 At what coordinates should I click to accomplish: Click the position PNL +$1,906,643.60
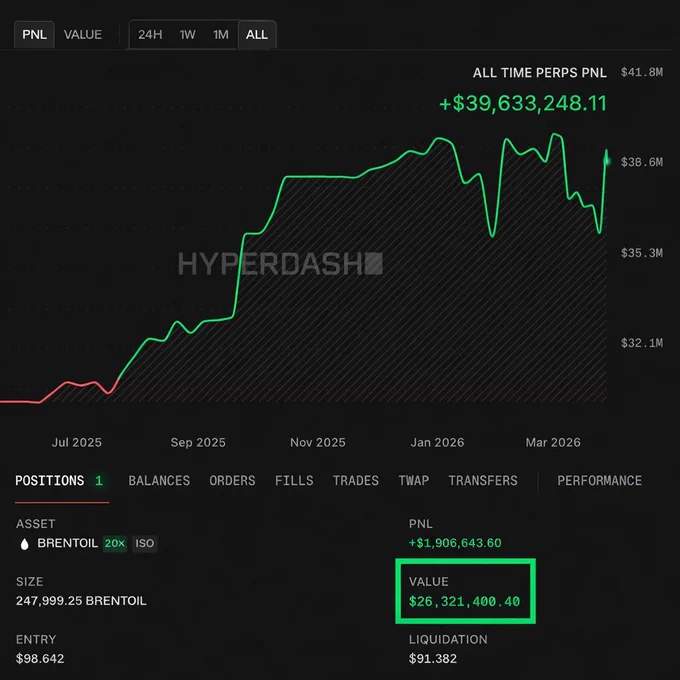point(455,543)
